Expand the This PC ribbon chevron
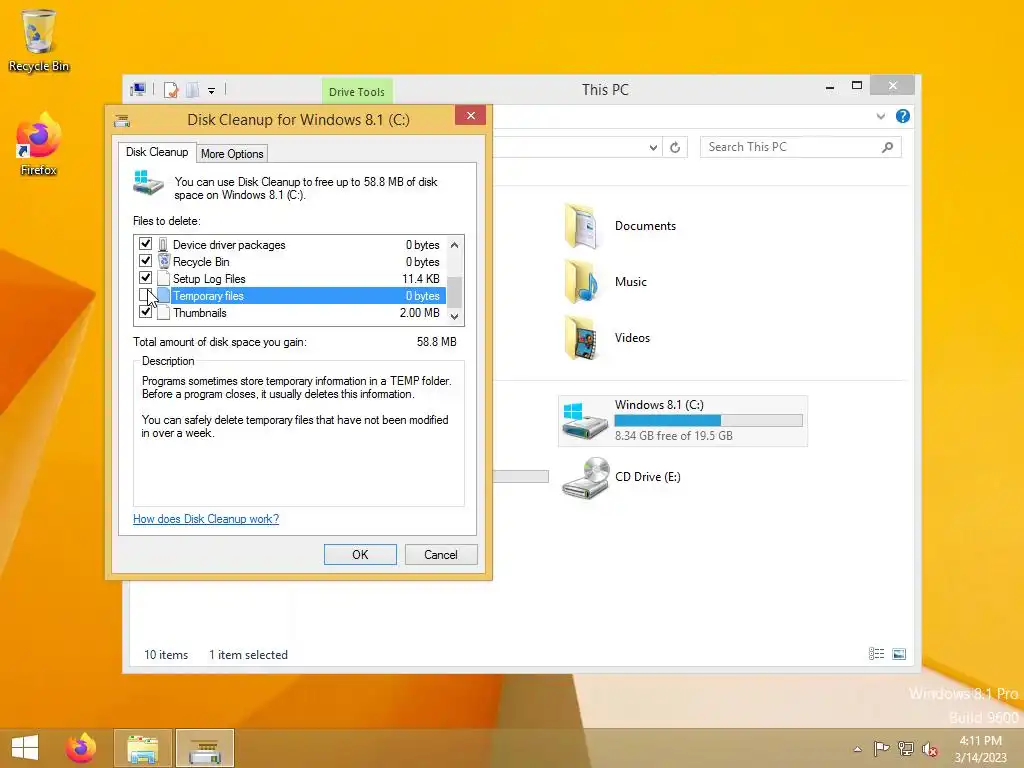The image size is (1024, 768). tap(881, 116)
